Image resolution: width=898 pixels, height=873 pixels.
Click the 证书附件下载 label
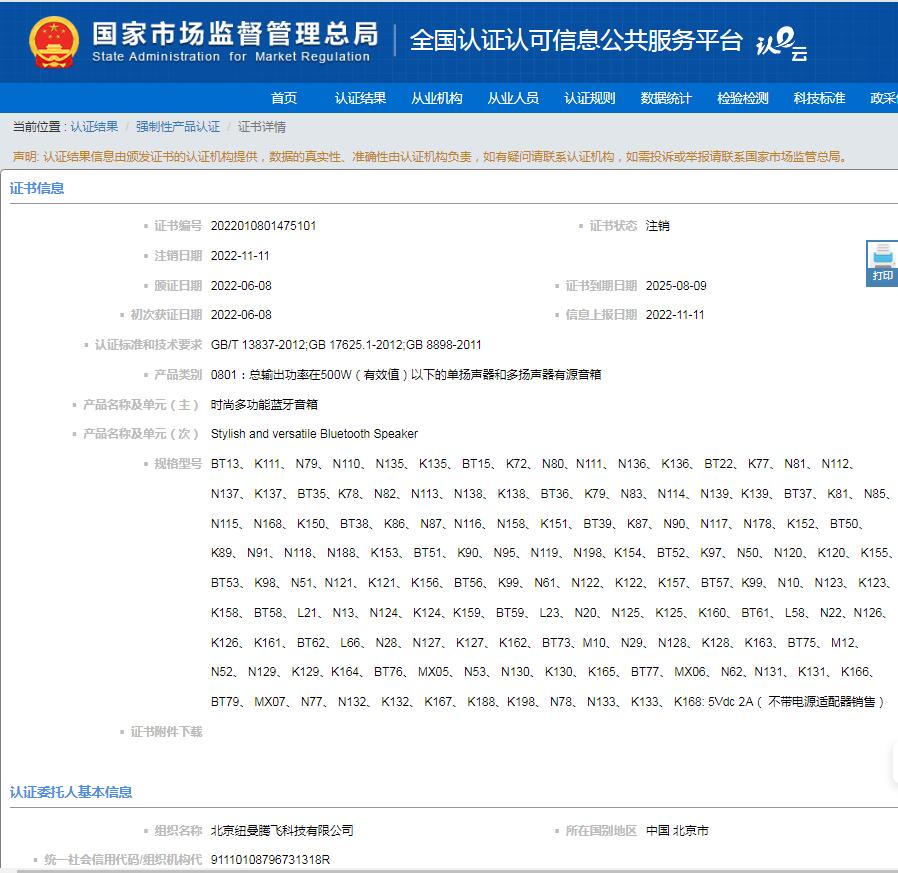[x=166, y=732]
